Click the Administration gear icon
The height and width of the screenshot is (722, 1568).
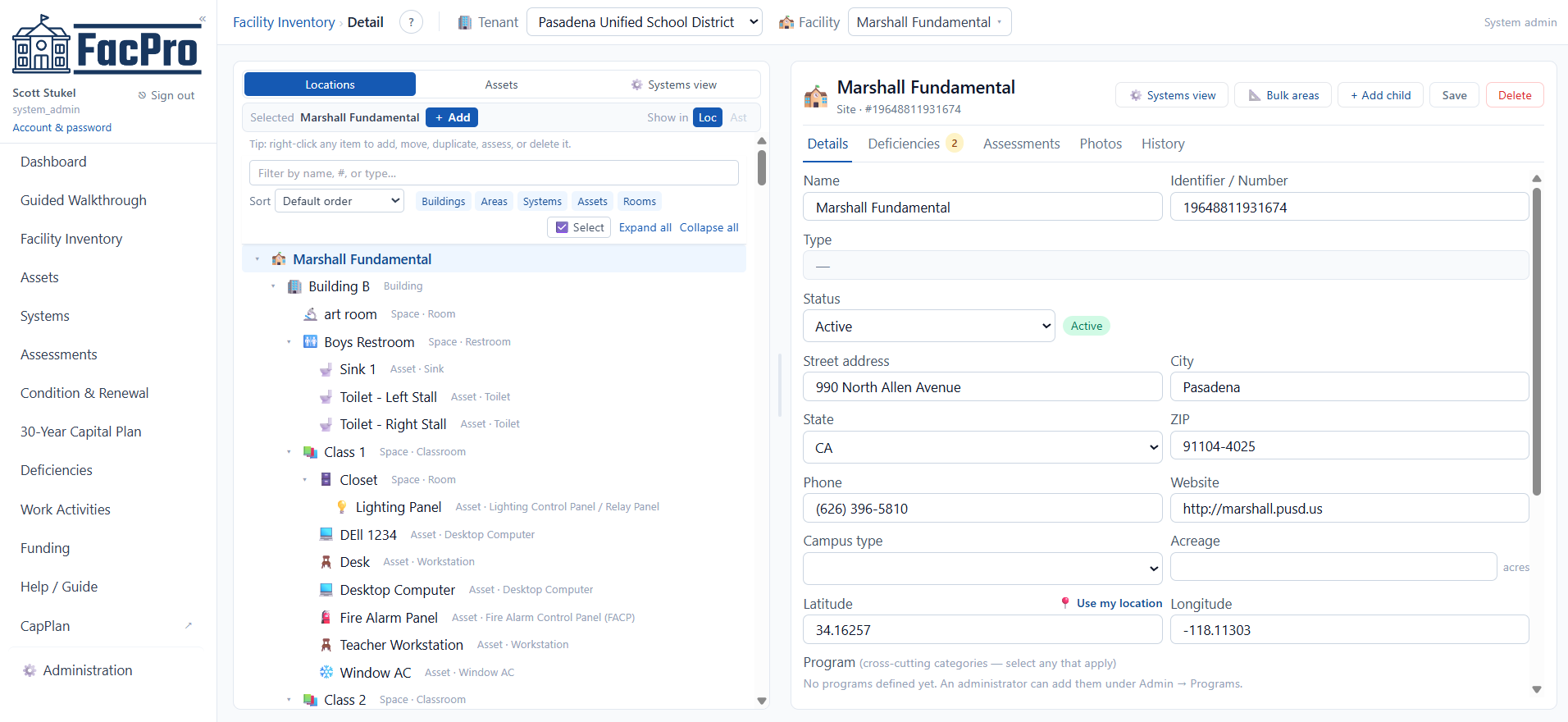pyautogui.click(x=30, y=670)
